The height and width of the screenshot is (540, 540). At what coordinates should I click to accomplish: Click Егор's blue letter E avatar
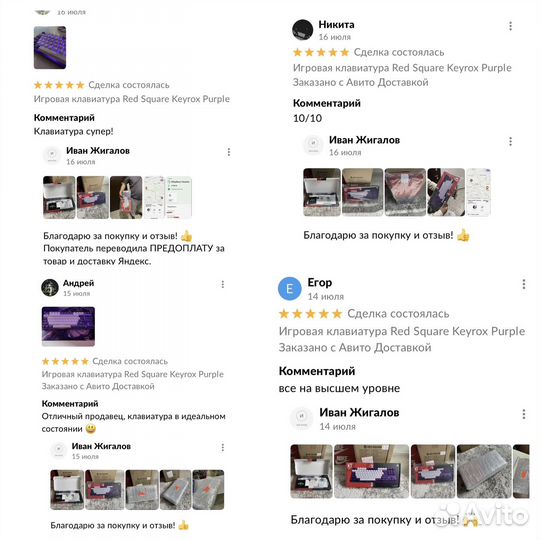click(x=290, y=289)
